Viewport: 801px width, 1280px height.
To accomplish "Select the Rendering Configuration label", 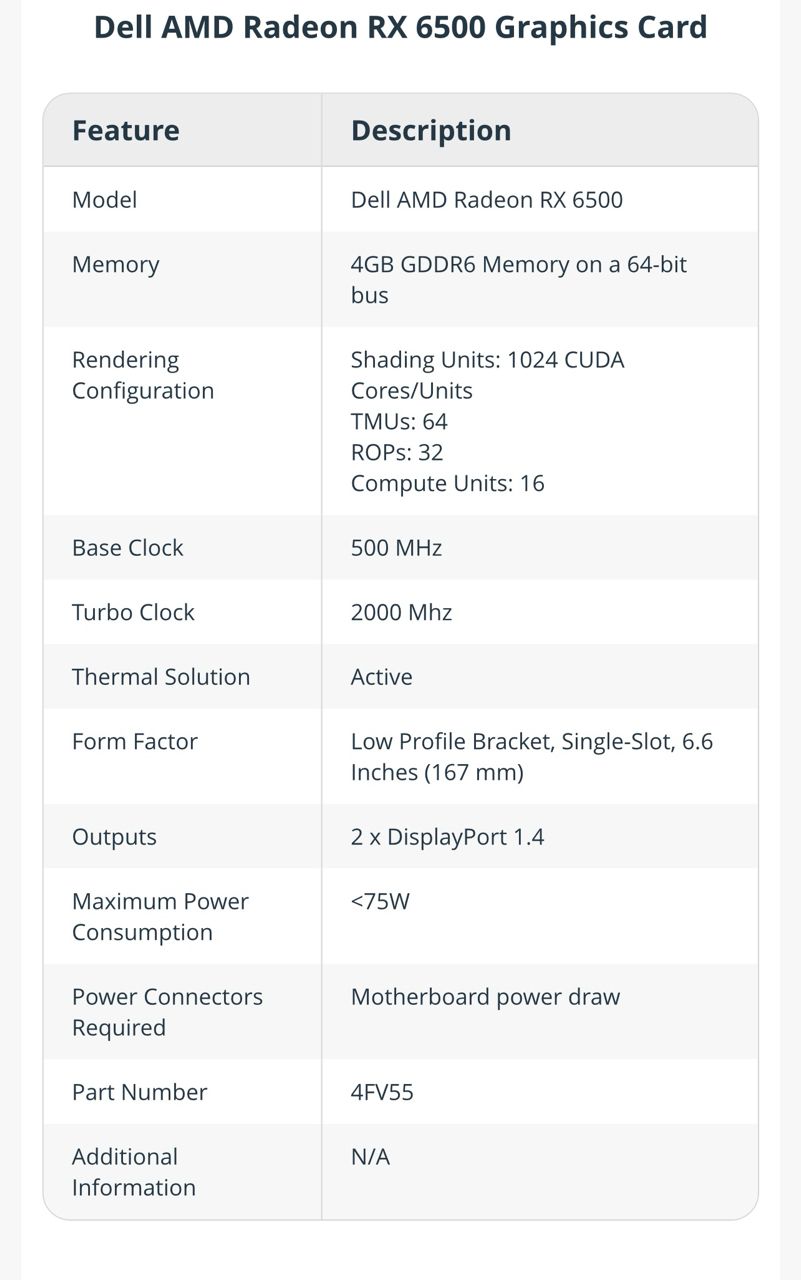I will [143, 375].
